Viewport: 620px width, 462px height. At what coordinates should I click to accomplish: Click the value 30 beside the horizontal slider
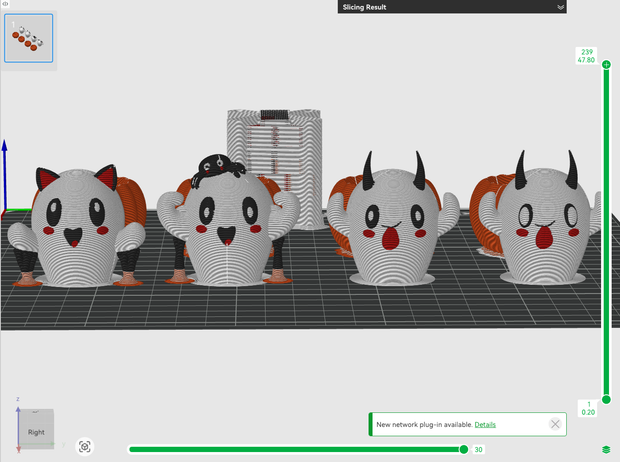(478, 449)
